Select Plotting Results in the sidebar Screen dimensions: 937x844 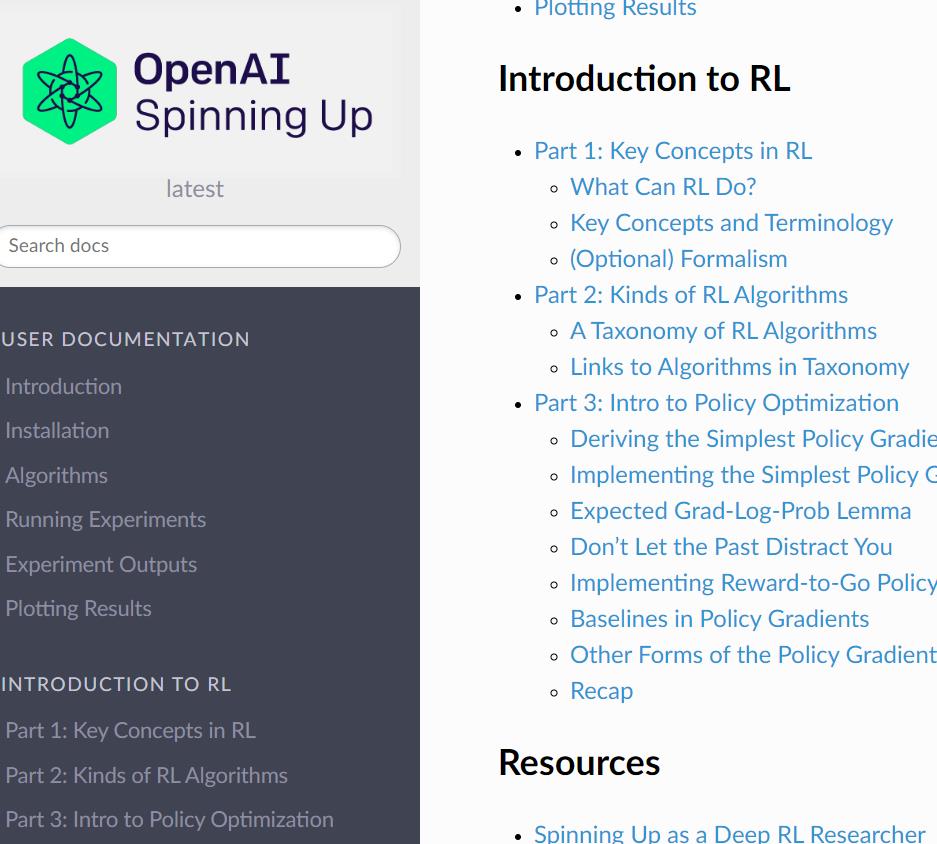coord(78,609)
